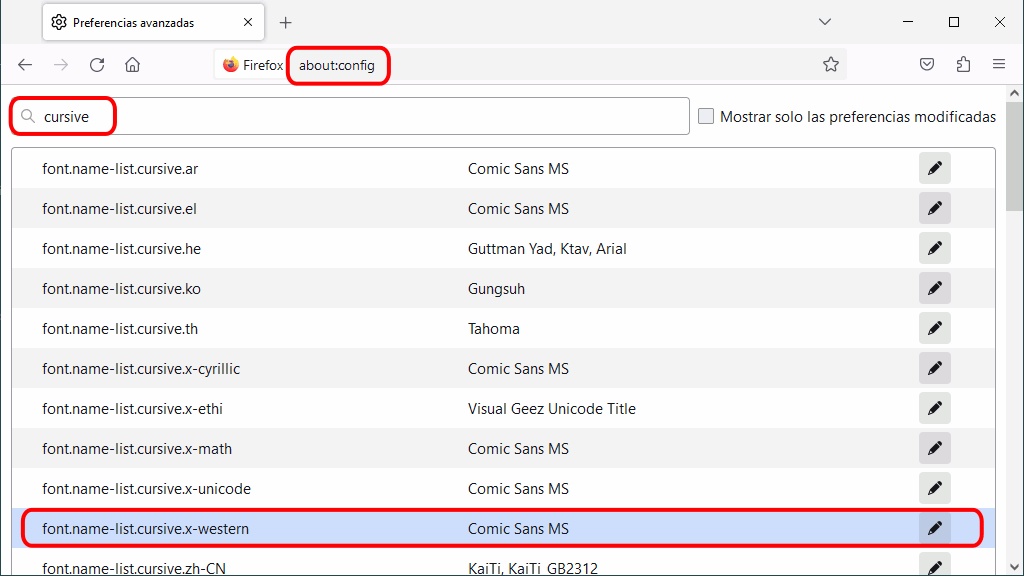Open a new tab with plus
The height and width of the screenshot is (576, 1024).
coord(285,23)
